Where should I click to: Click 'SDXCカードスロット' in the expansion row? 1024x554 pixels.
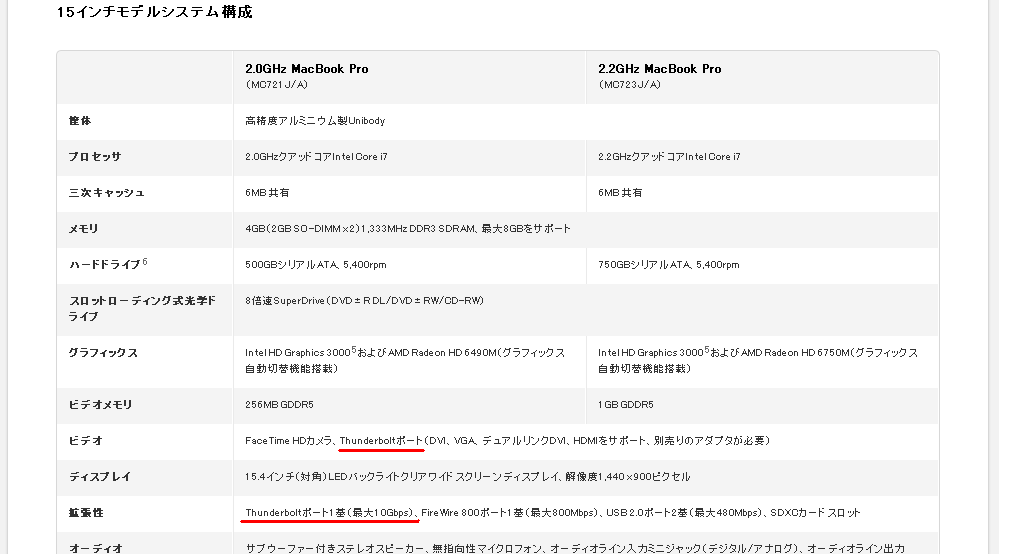coord(815,513)
